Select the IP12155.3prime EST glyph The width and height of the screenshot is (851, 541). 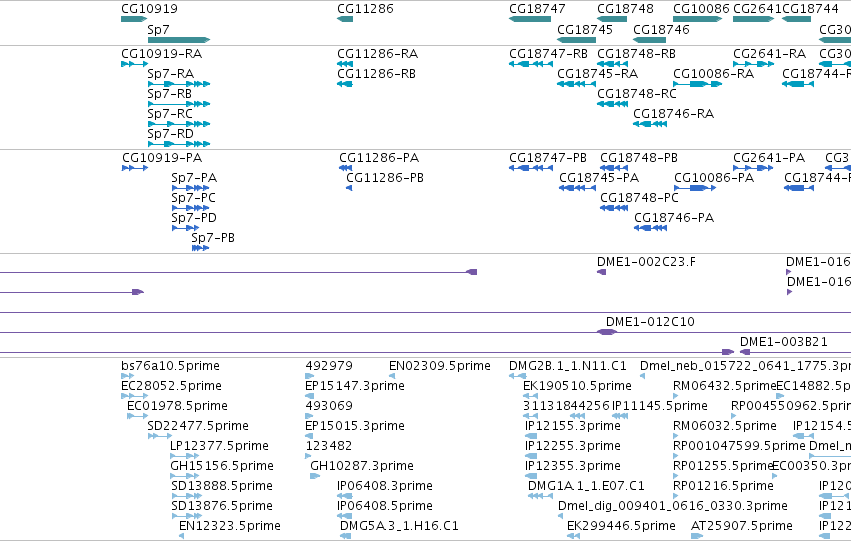[531, 436]
